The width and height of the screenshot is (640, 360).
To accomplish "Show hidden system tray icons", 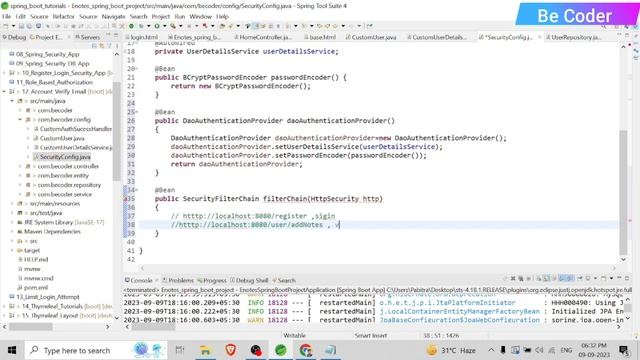I will (x=491, y=350).
